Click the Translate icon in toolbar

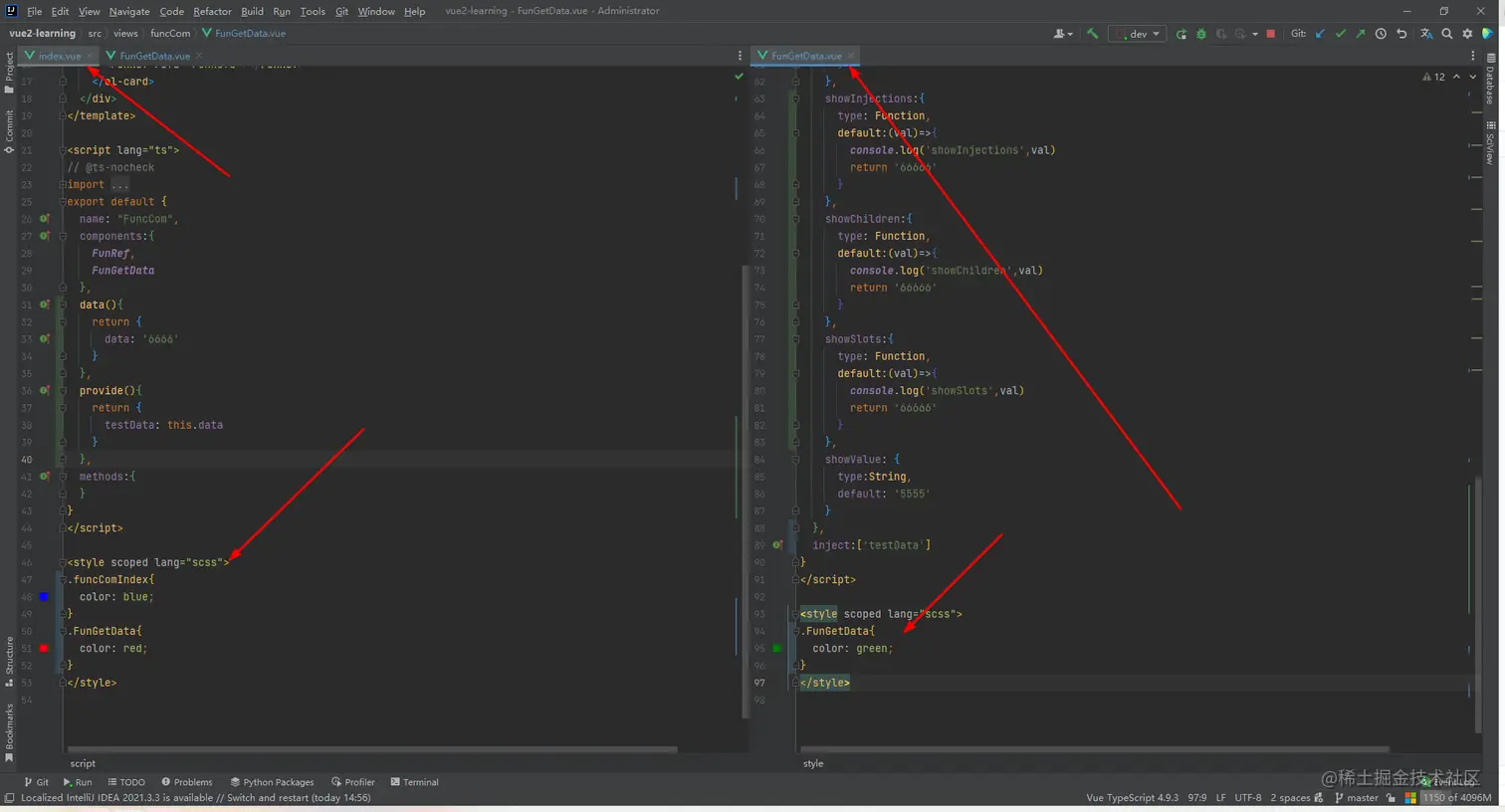coord(1426,34)
